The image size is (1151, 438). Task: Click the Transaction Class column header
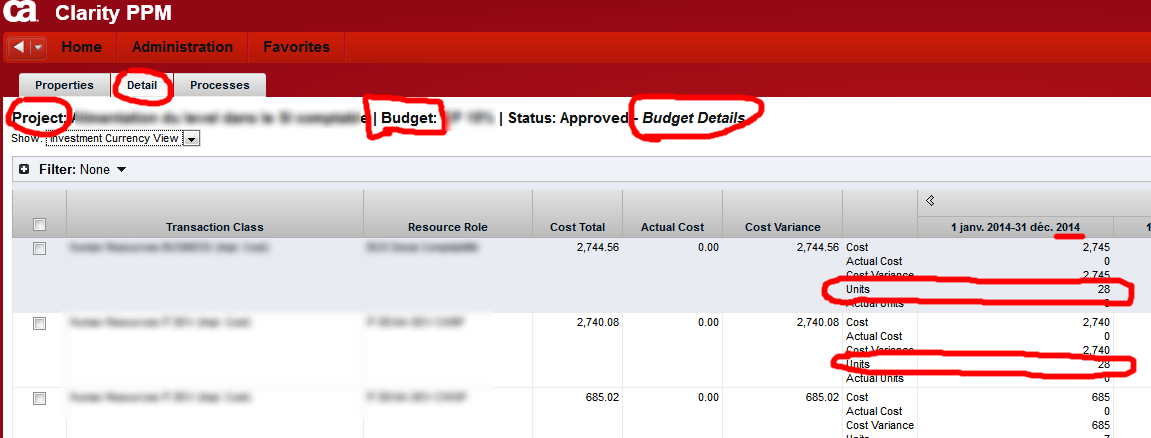214,227
